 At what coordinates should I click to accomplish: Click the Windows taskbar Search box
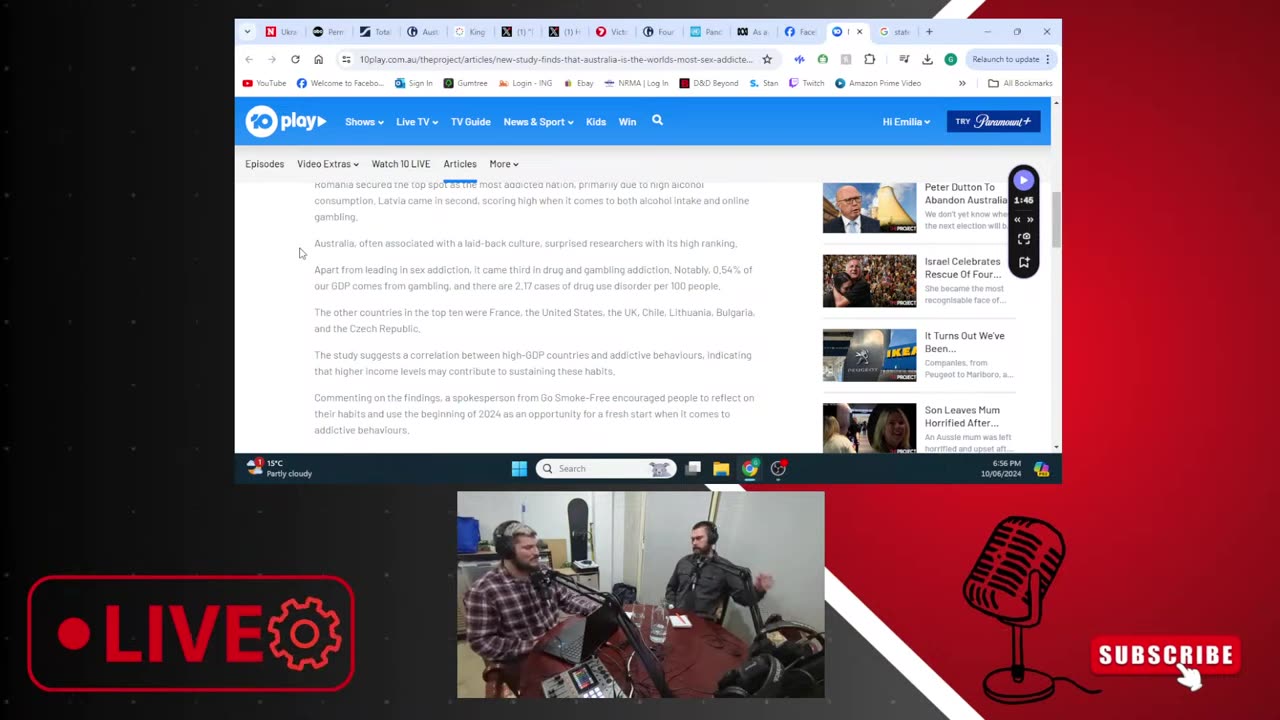point(605,468)
